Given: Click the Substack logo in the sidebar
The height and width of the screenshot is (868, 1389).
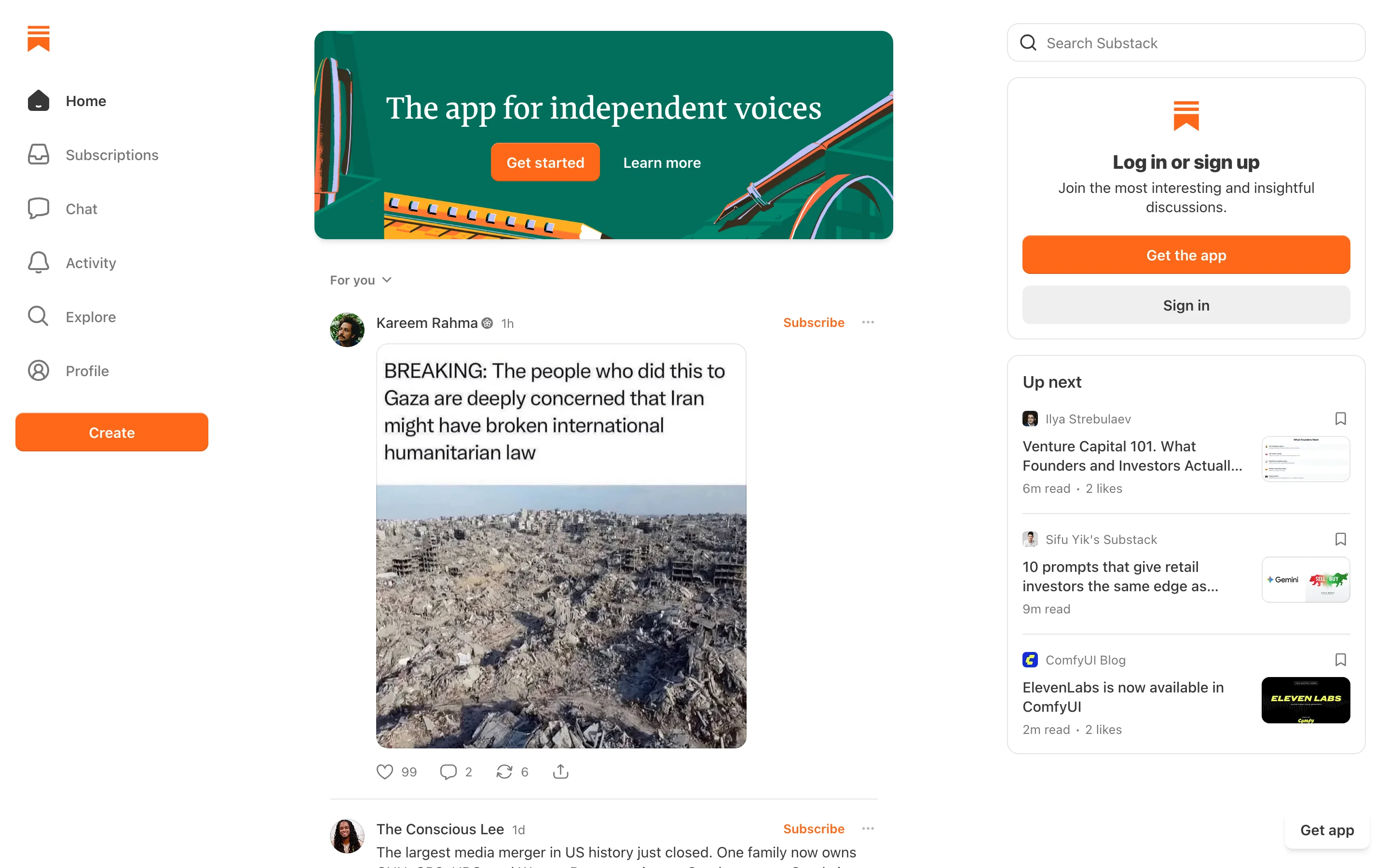Looking at the screenshot, I should click(x=39, y=39).
